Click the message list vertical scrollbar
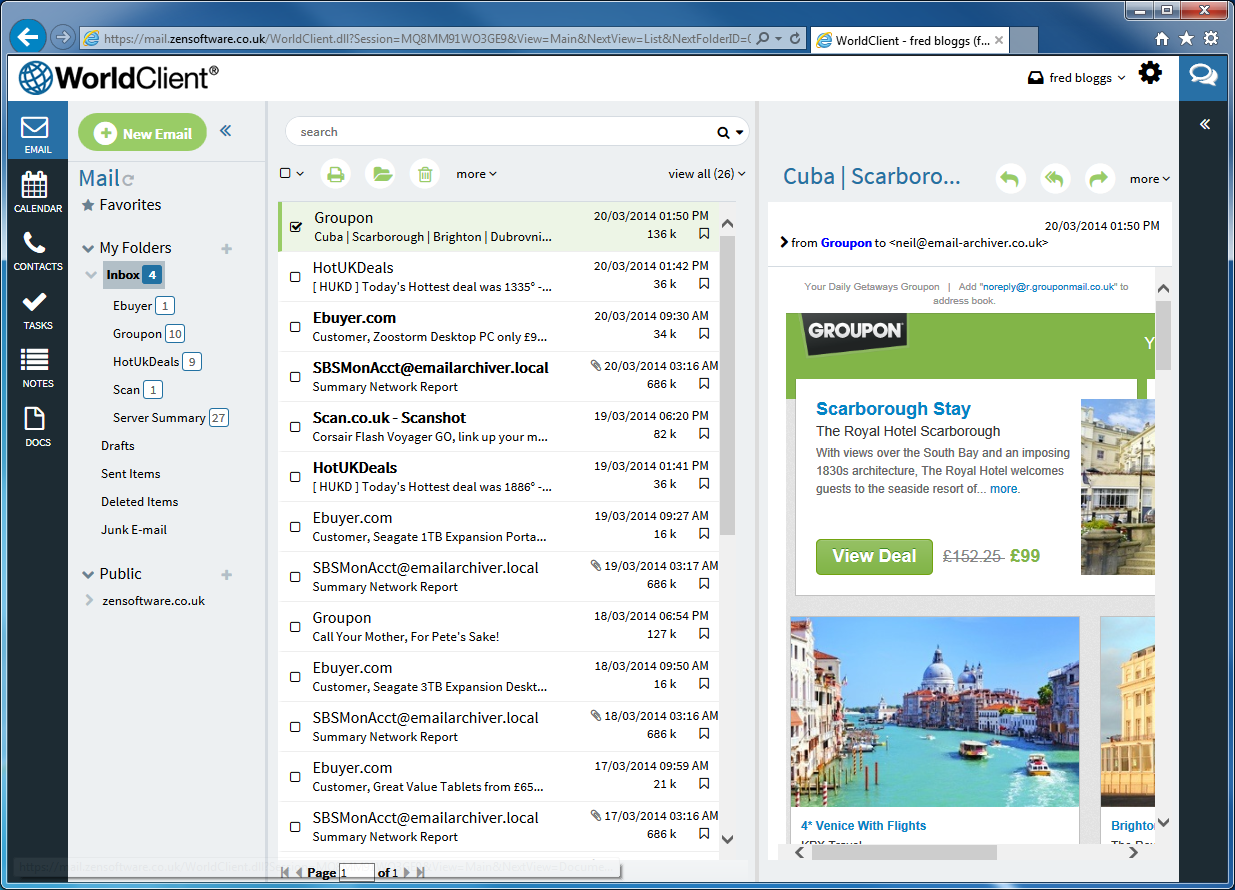Screen dimensions: 1235x890 (727, 385)
